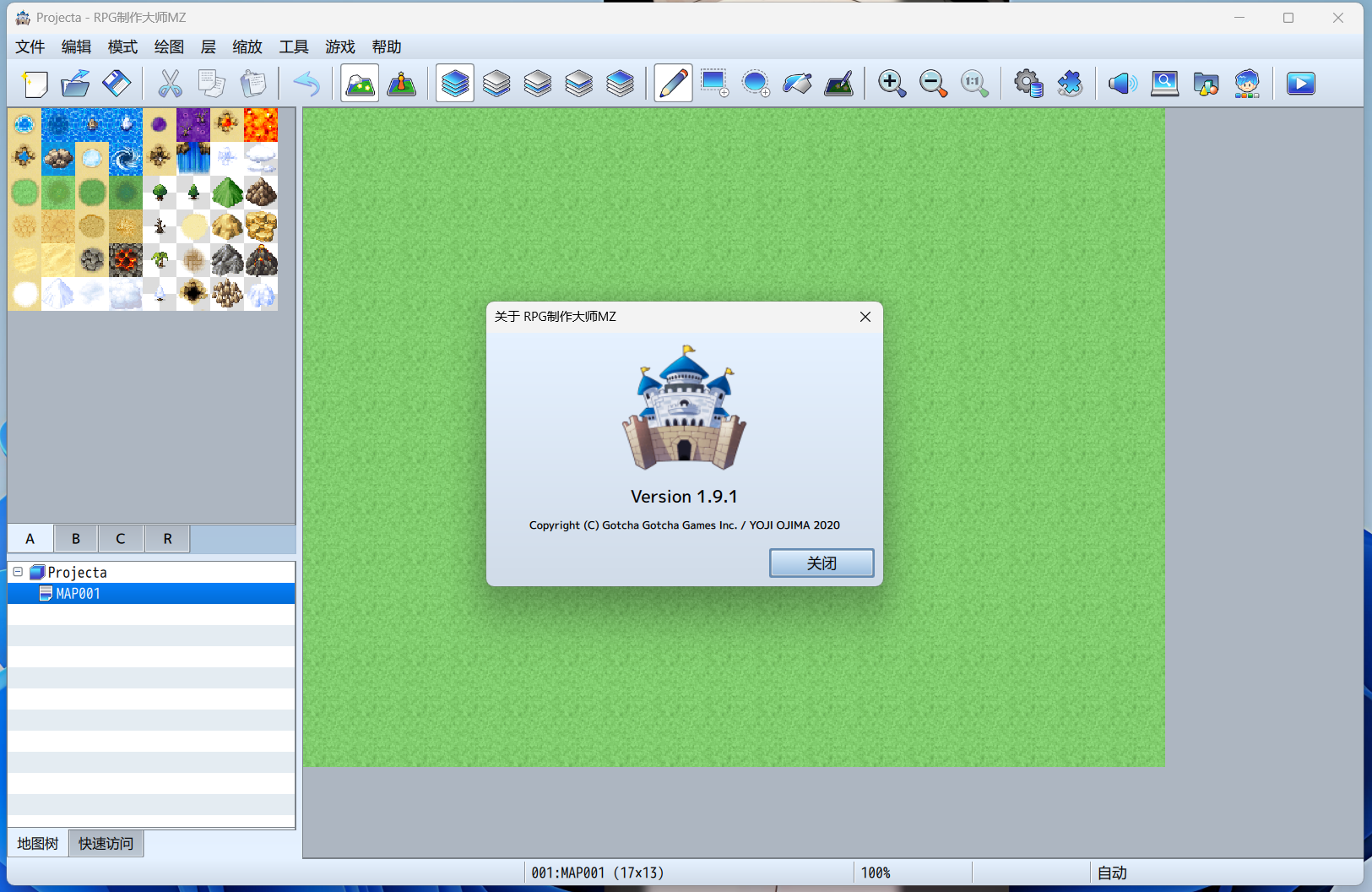Open the 工具 menu

[x=295, y=47]
